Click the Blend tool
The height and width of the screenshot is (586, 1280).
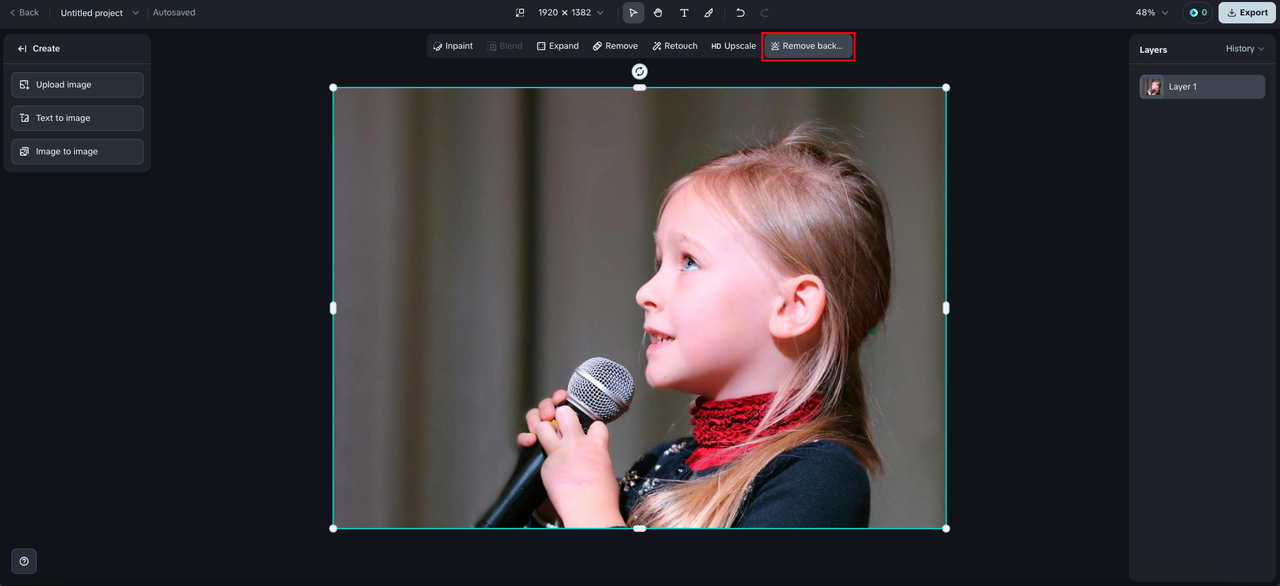pos(505,46)
